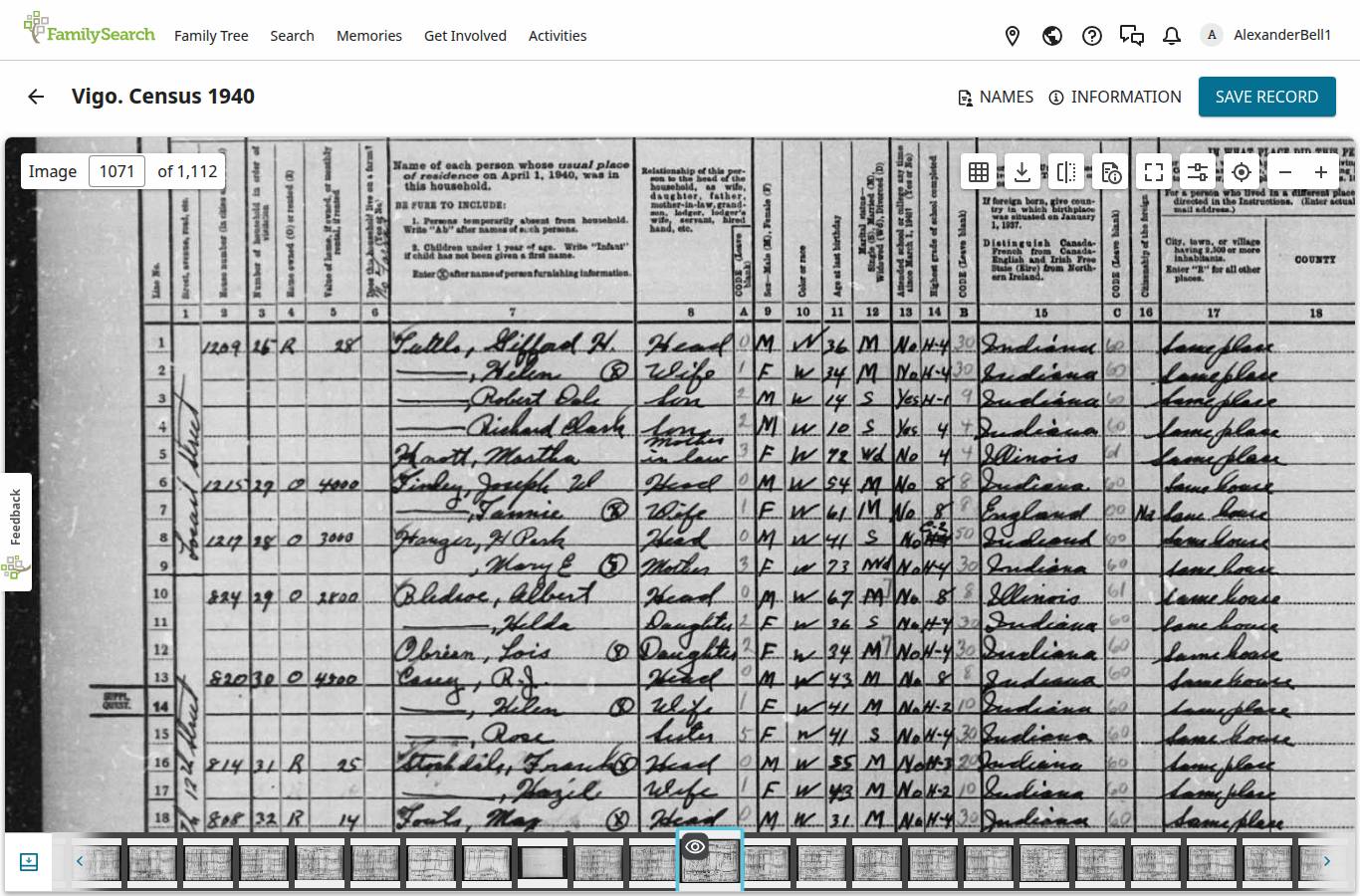Zoom in with the plus button
The height and width of the screenshot is (896, 1360).
pos(1321,171)
